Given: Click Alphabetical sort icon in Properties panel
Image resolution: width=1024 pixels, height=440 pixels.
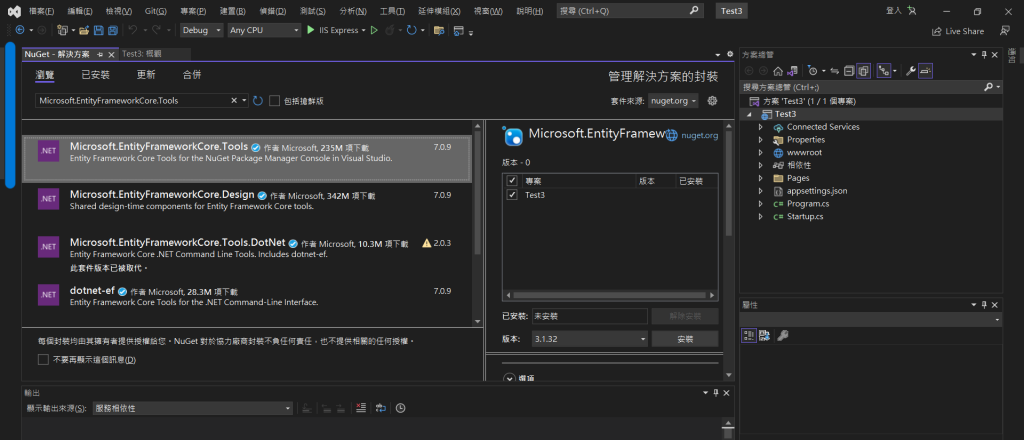Looking at the screenshot, I should [764, 336].
